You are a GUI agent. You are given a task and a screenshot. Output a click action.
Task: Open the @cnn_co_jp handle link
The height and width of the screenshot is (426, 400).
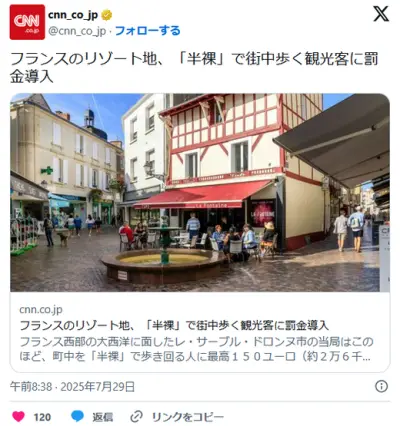pyautogui.click(x=77, y=31)
